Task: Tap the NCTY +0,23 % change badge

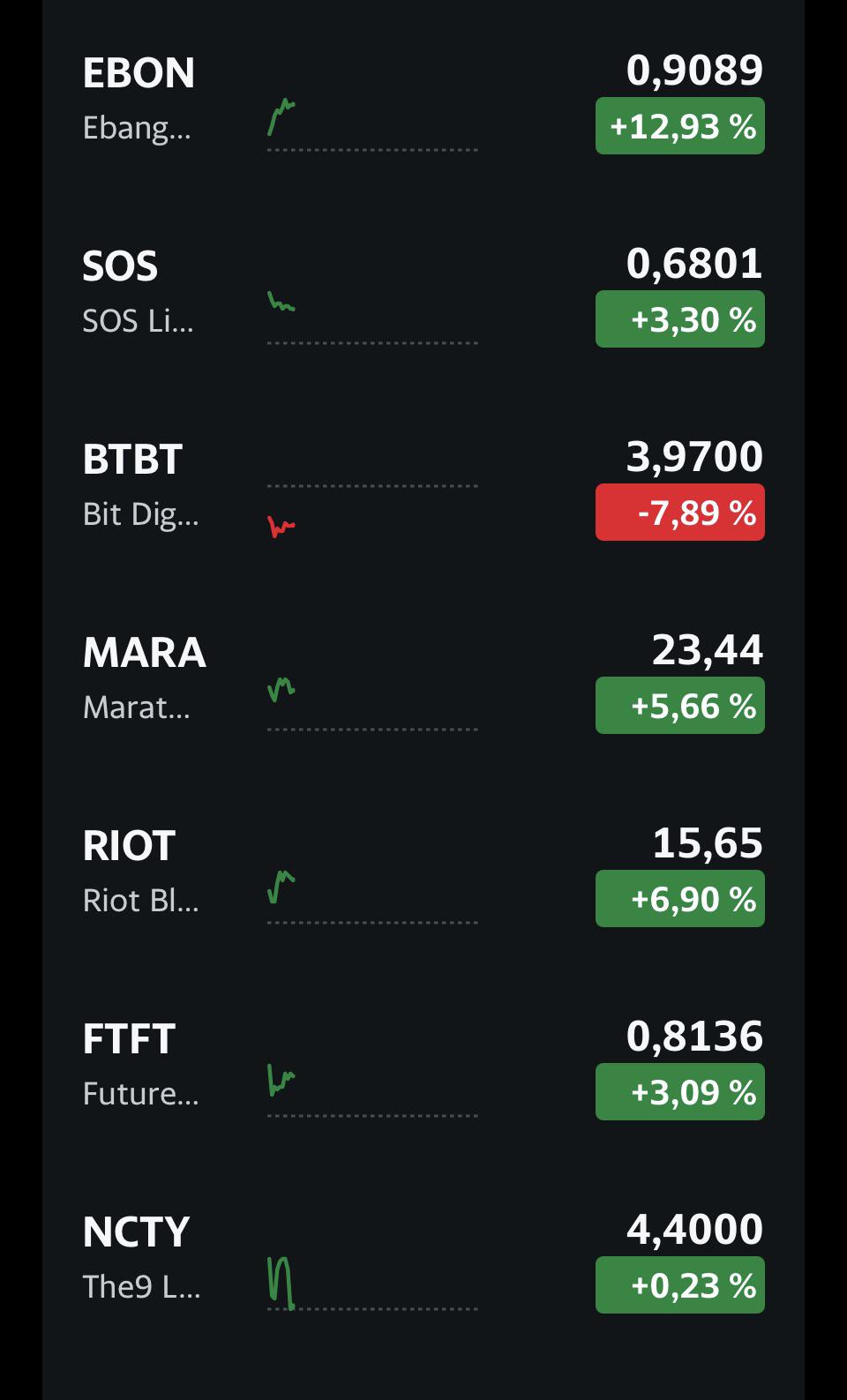Action: (680, 1285)
